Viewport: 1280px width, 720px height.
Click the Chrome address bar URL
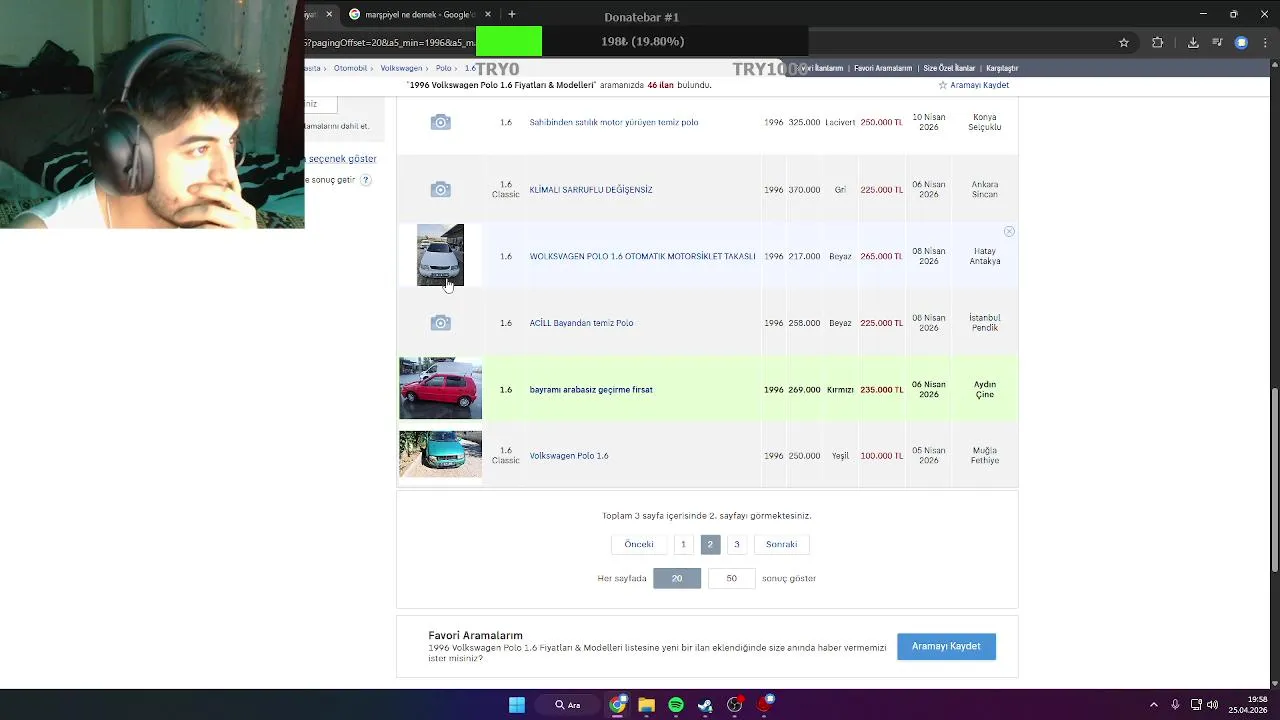point(390,43)
